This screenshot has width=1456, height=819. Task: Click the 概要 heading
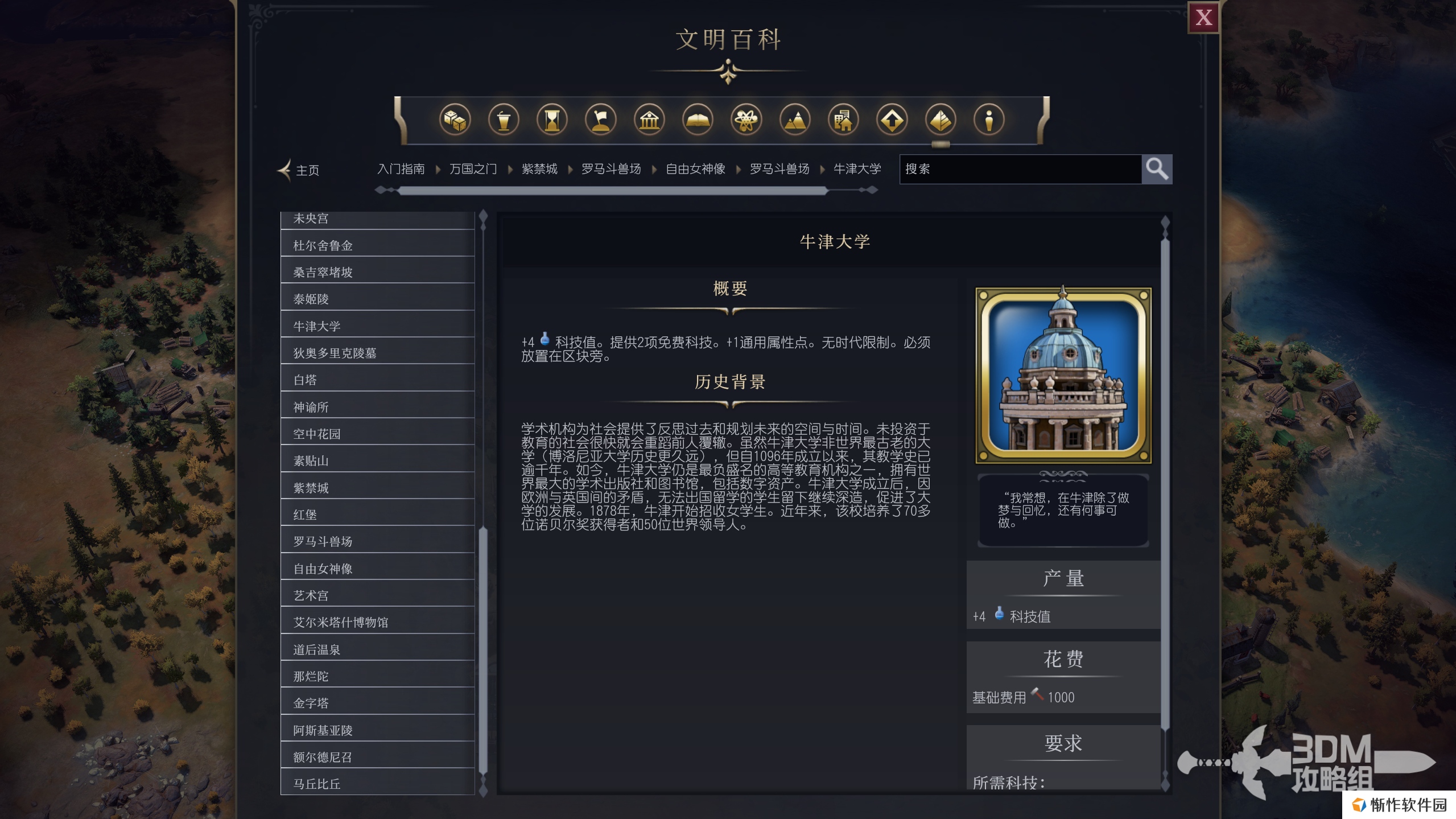pos(730,289)
